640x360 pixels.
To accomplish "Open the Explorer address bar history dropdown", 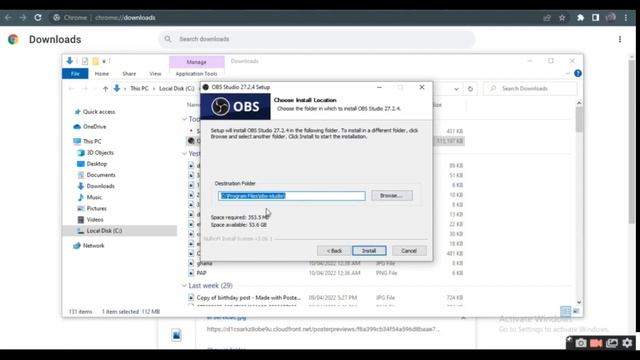I will [x=456, y=89].
